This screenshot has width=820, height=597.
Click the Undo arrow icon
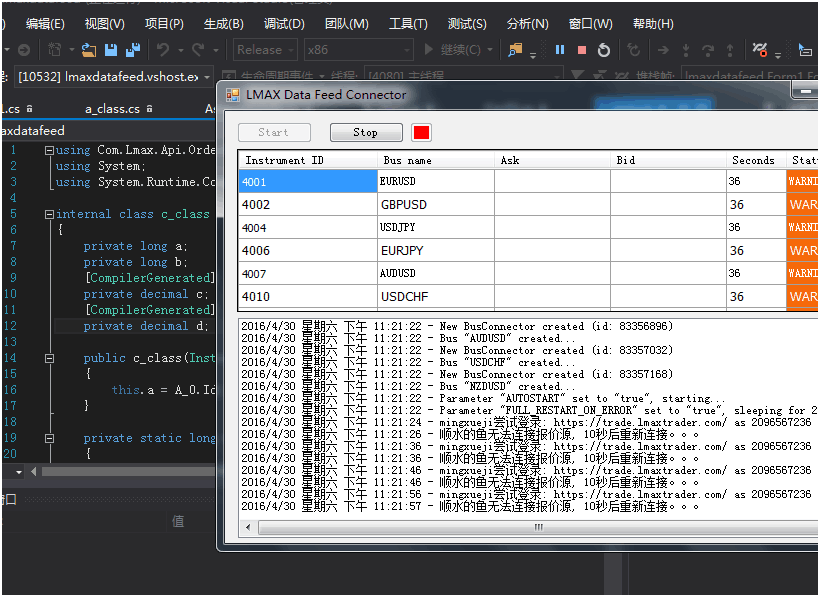163,50
